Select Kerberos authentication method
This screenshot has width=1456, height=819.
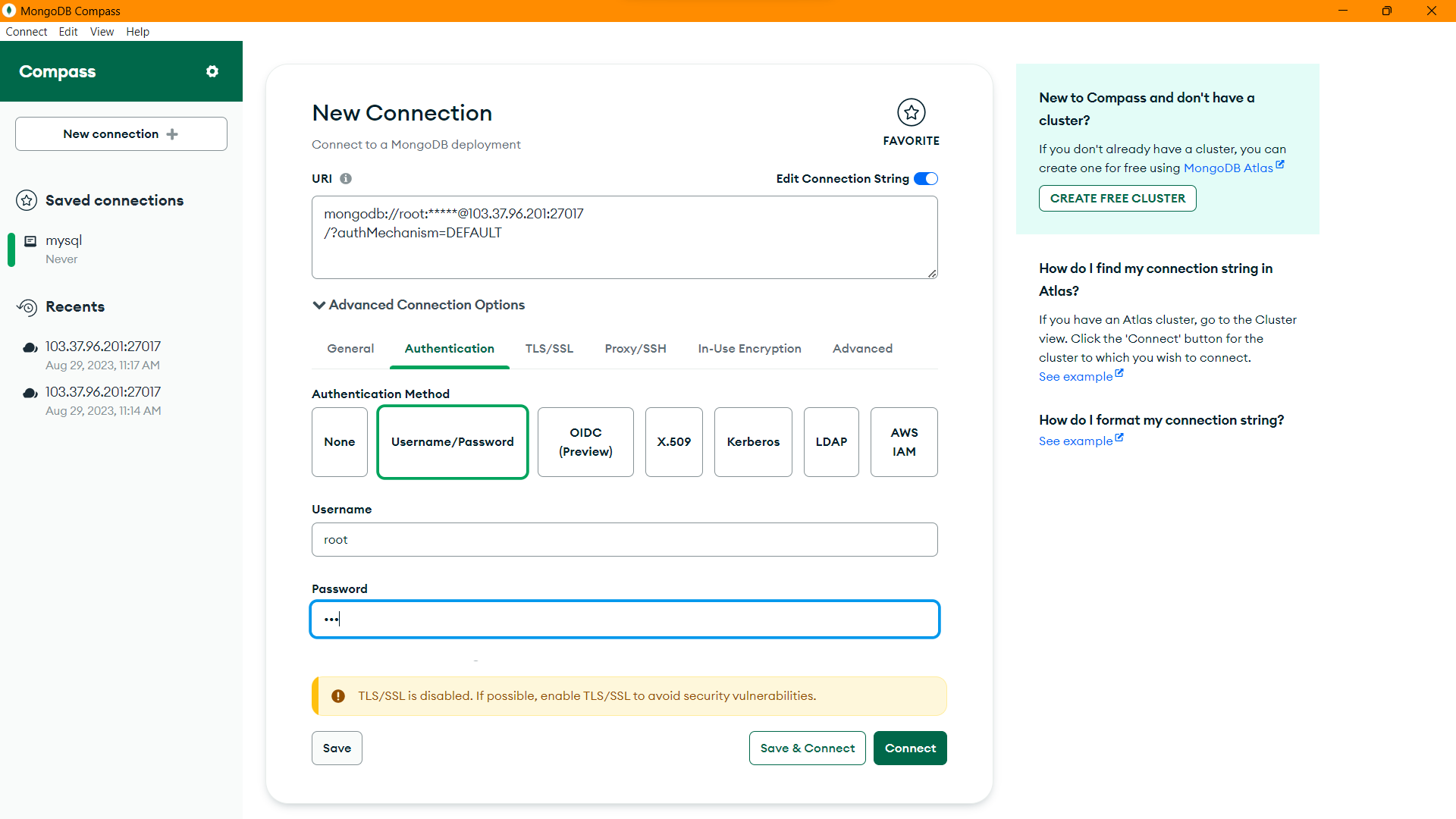(753, 442)
